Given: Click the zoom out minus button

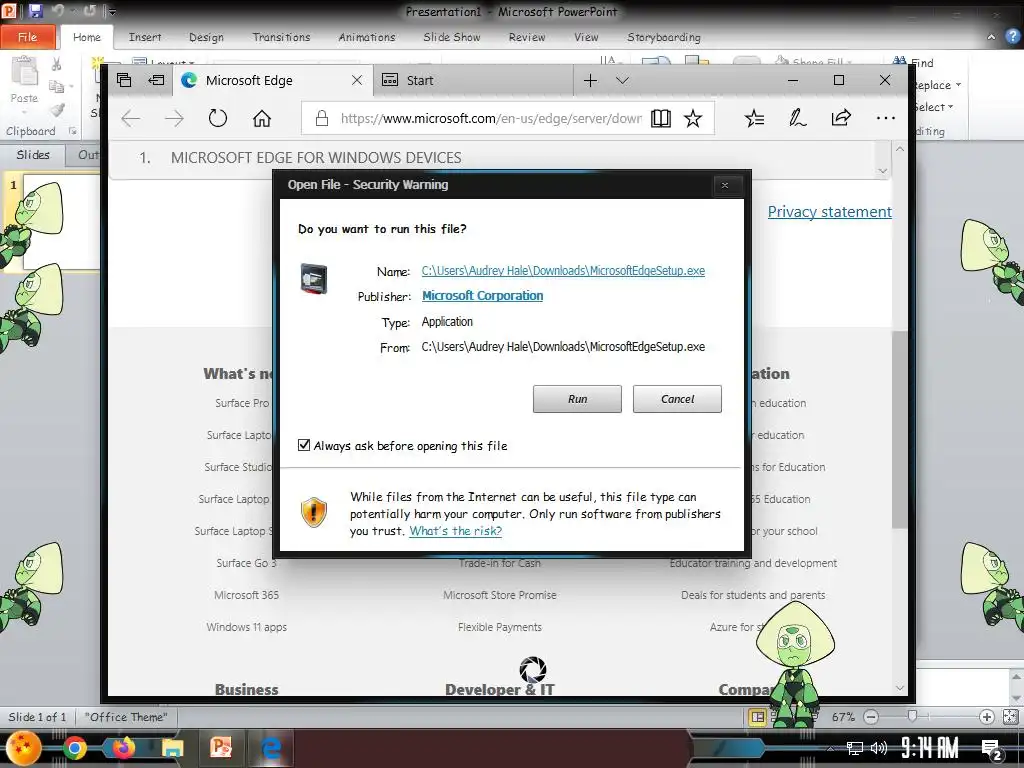Looking at the screenshot, I should click(871, 717).
